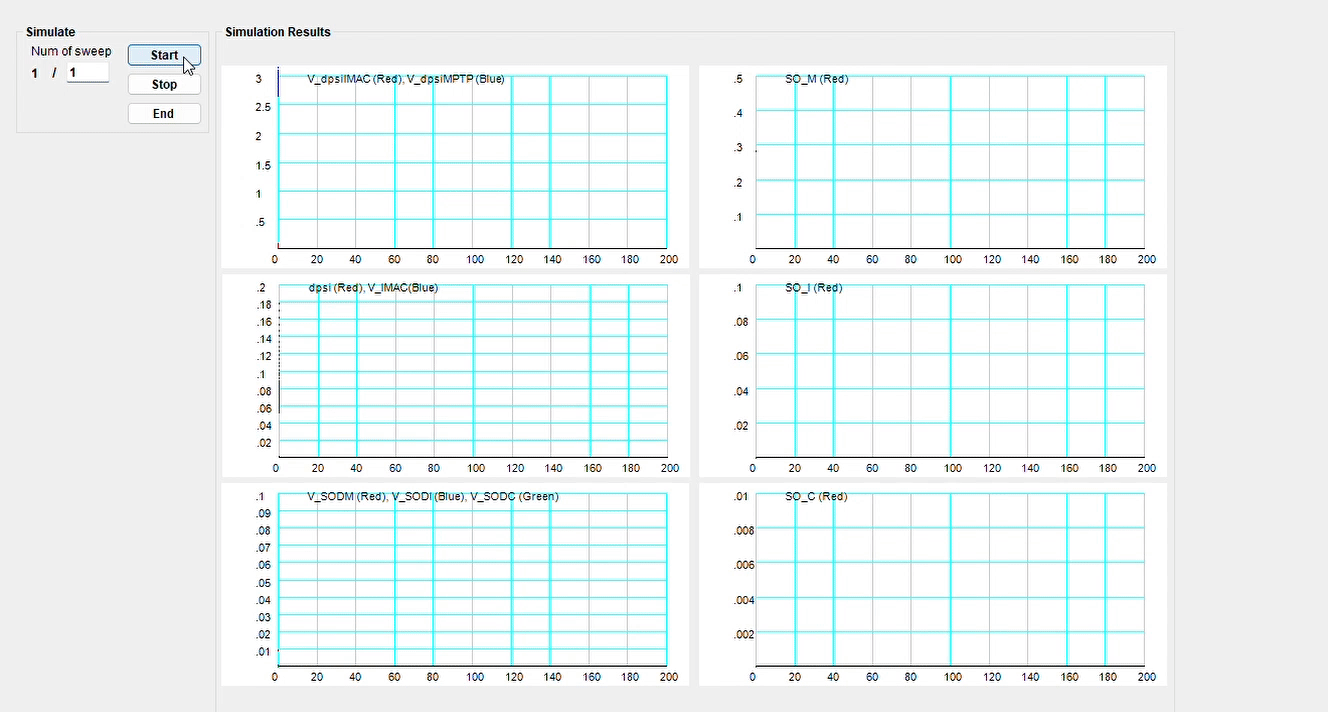Viewport: 1328px width, 712px height.
Task: Click the 'Simulation Results' panel heading
Action: click(277, 32)
